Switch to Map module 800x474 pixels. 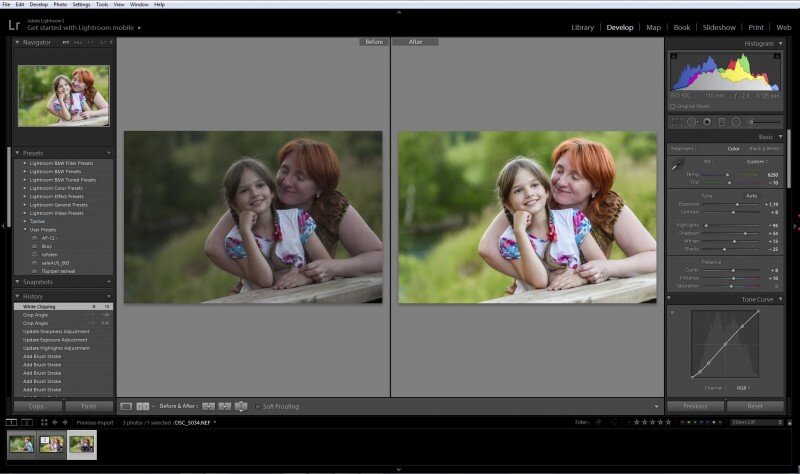[653, 28]
